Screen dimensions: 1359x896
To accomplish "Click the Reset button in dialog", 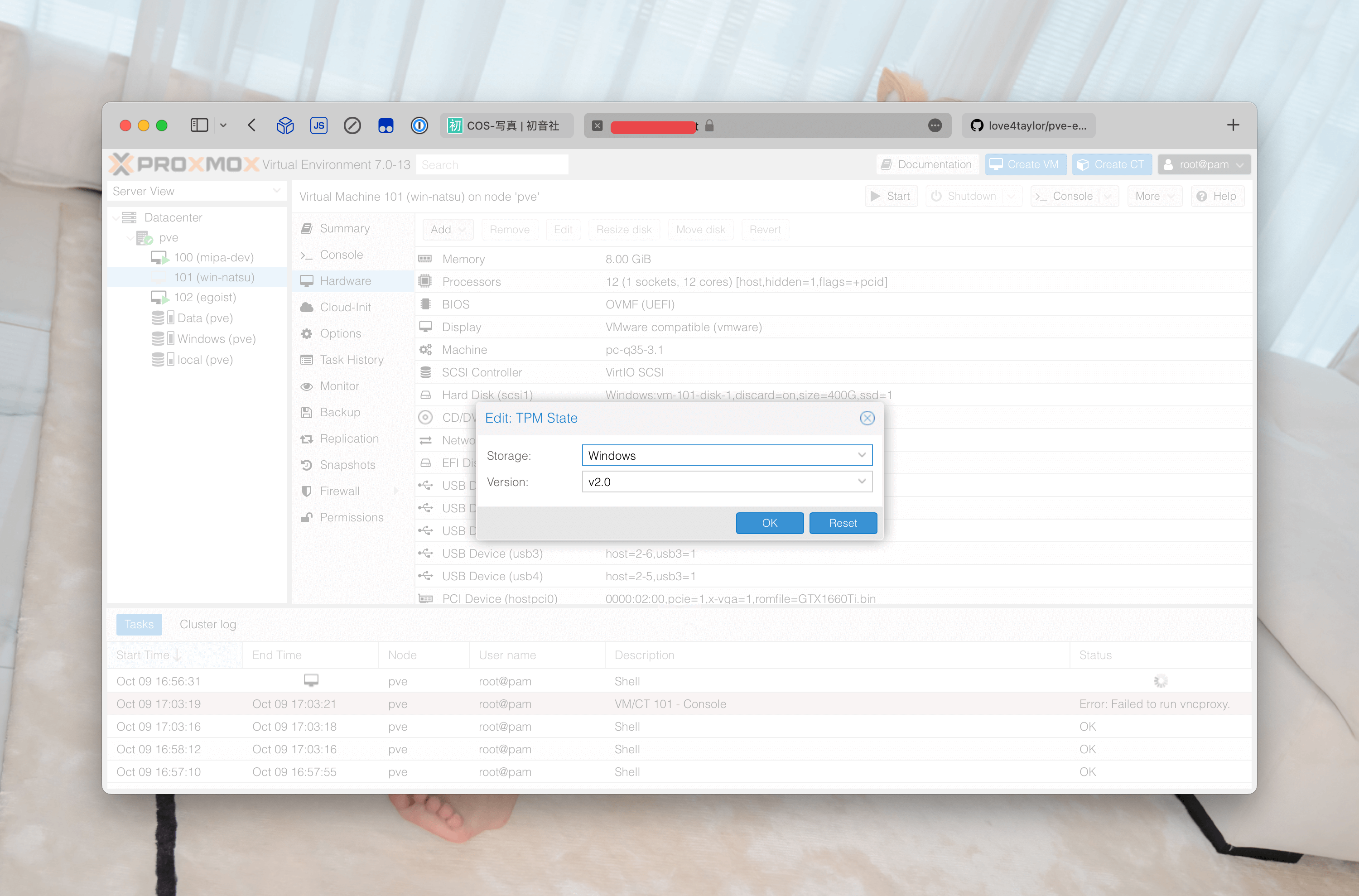I will pyautogui.click(x=843, y=523).
